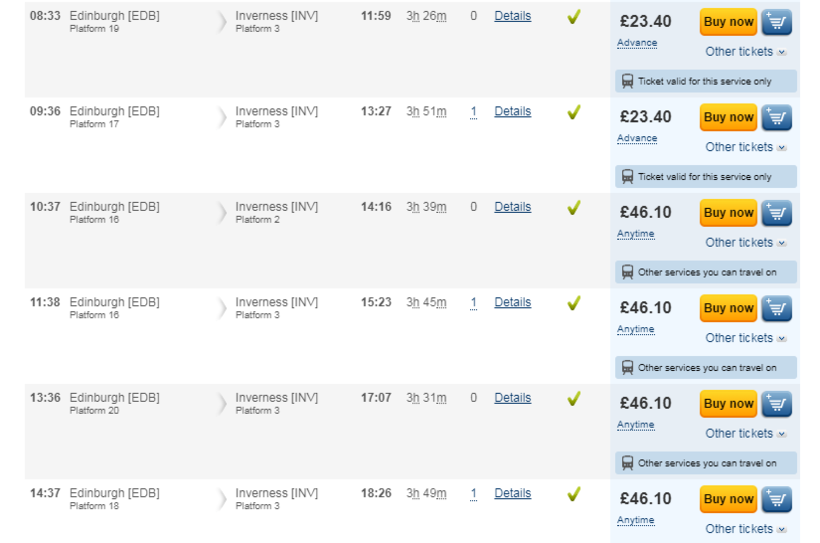This screenshot has height=543, width=820.
Task: Open Other tickets for 13:36 service
Action: [745, 434]
